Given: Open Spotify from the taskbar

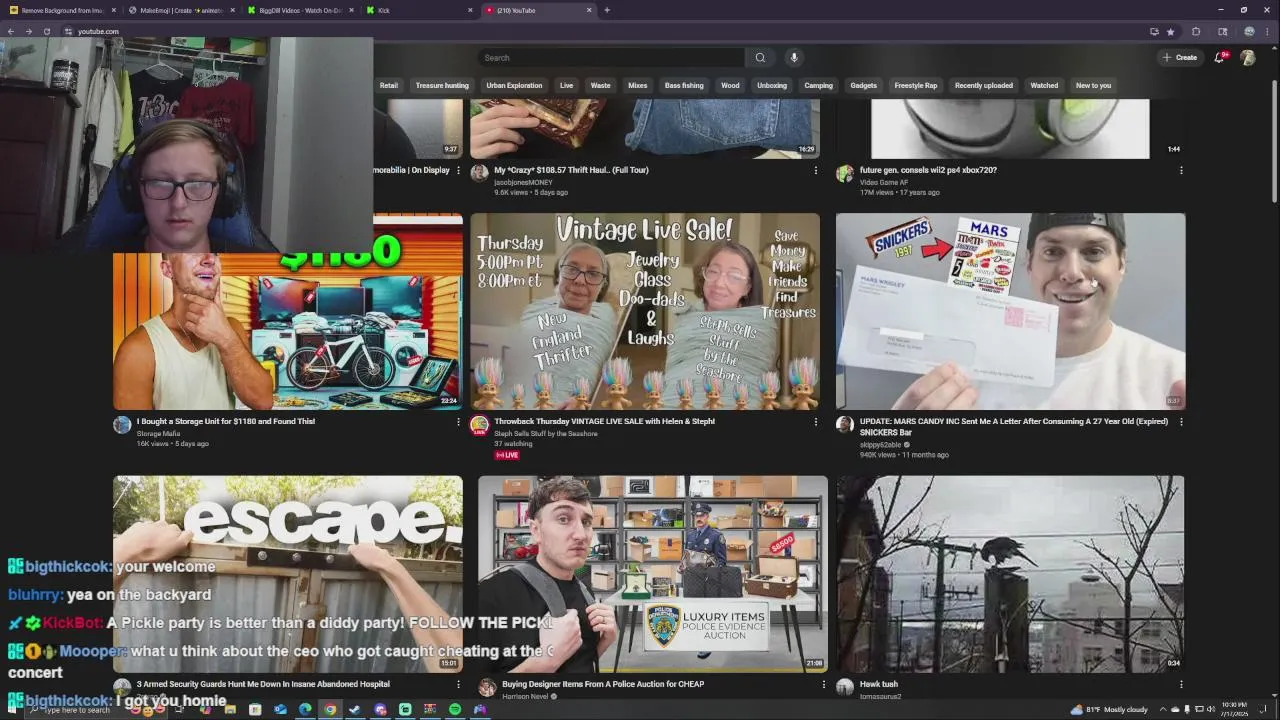Looking at the screenshot, I should click(x=455, y=710).
